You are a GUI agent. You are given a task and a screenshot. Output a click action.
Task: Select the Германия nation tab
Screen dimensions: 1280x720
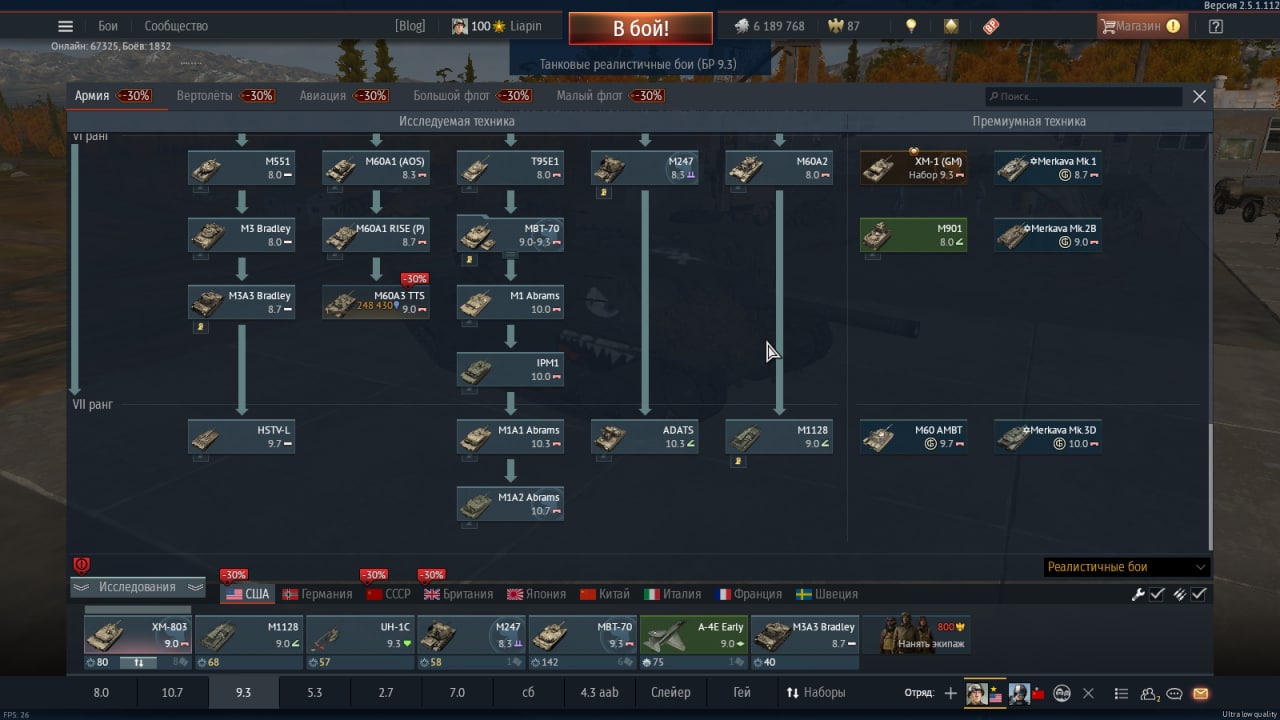point(316,594)
